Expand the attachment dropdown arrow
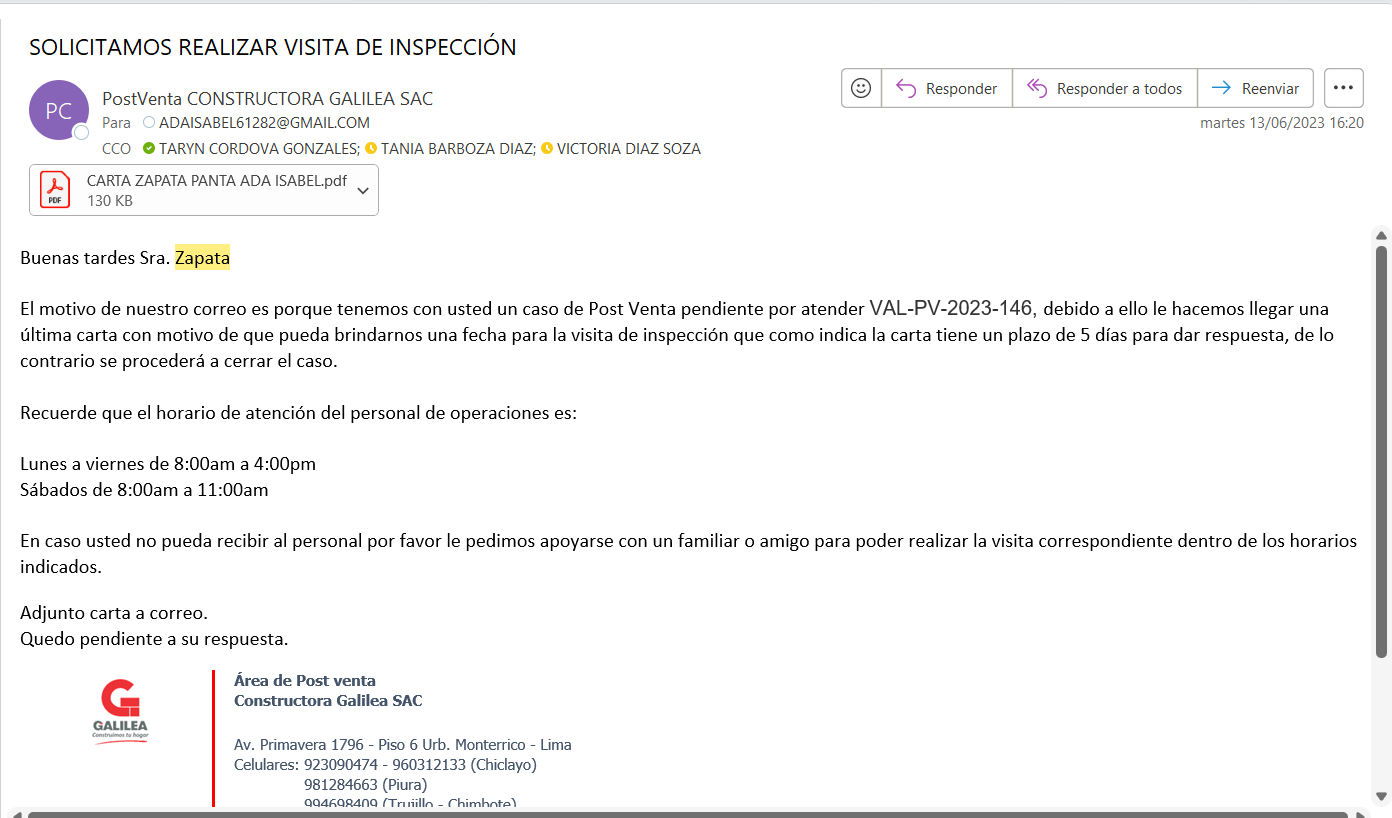This screenshot has width=1392, height=818. 363,190
